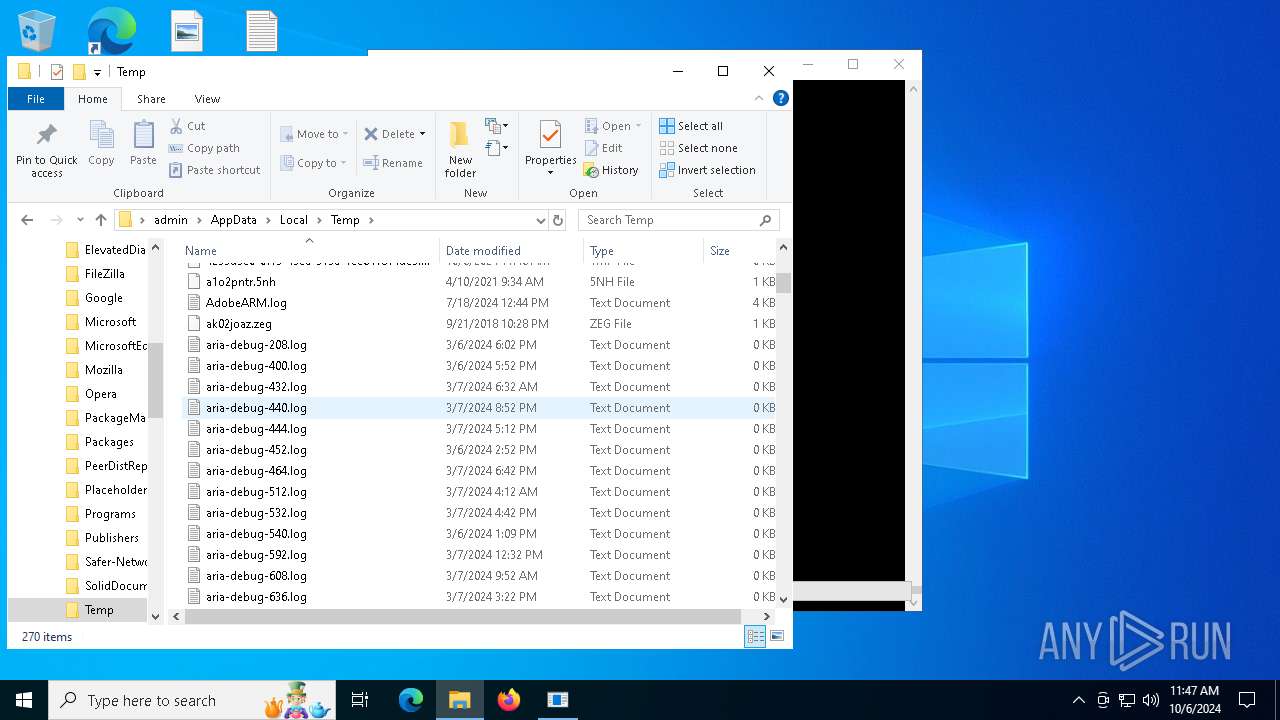Click Cut scissors in Clipboard group
The width and height of the screenshot is (1280, 720).
187,126
